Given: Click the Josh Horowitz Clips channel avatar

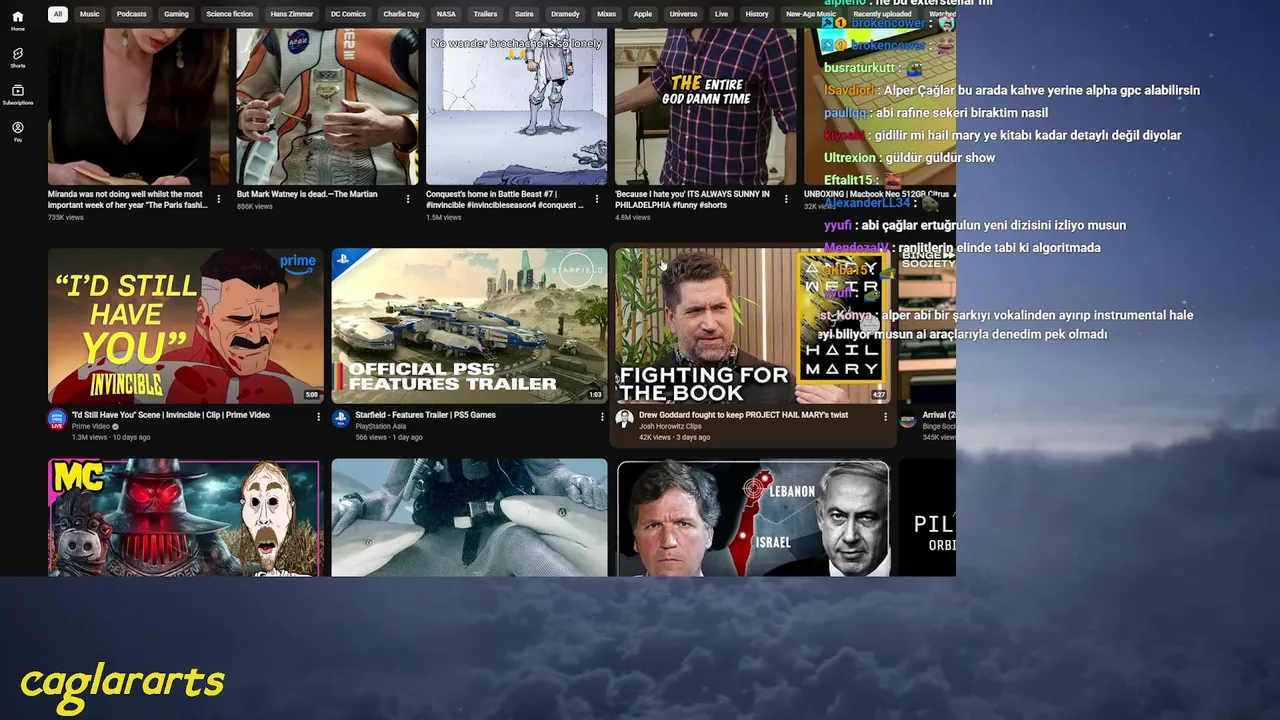Looking at the screenshot, I should pyautogui.click(x=624, y=419).
